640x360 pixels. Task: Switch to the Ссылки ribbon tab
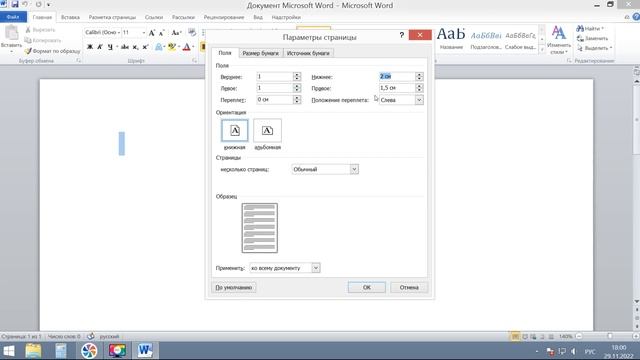(154, 17)
